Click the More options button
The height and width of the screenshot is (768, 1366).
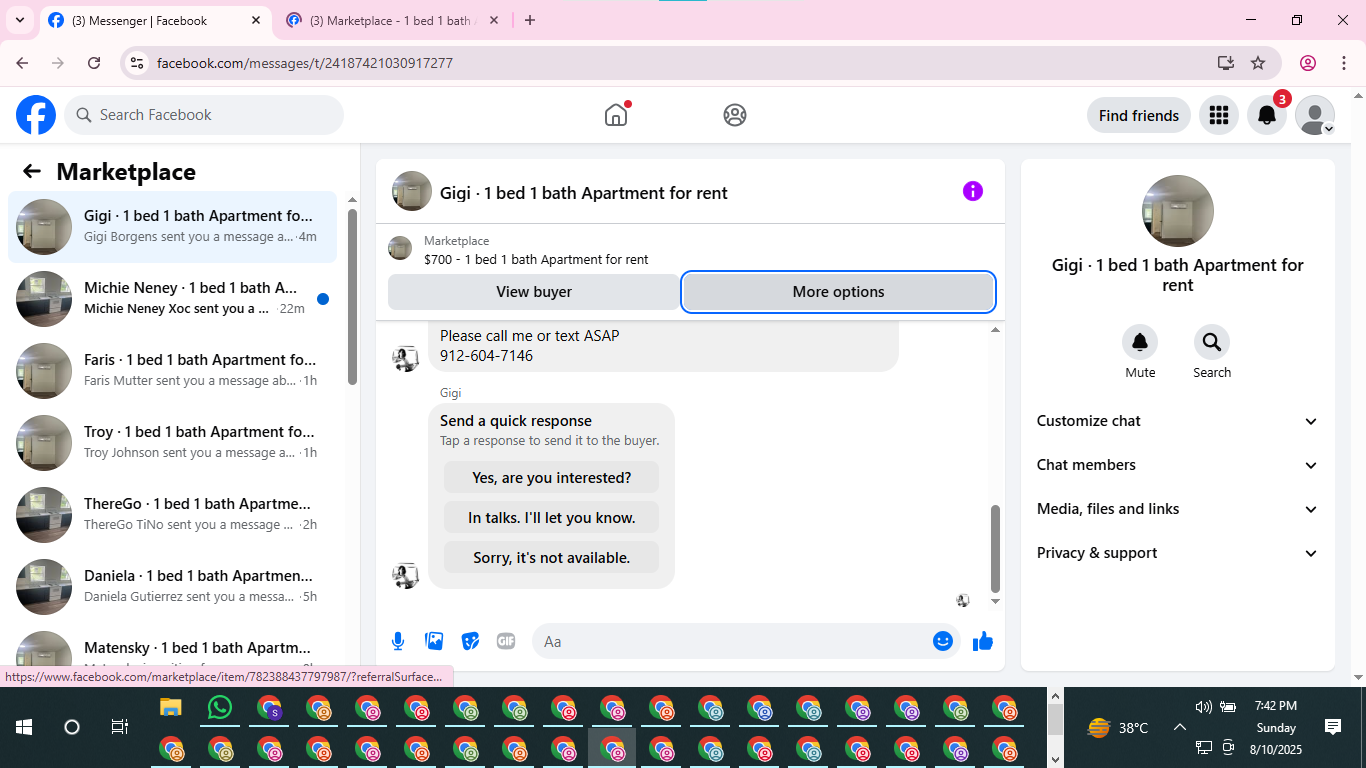(x=838, y=292)
